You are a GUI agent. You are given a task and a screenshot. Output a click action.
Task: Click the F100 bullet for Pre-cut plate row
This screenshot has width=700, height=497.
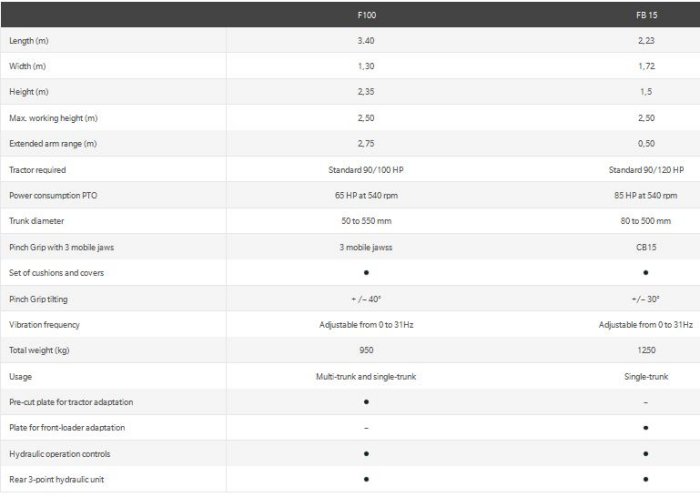[366, 402]
